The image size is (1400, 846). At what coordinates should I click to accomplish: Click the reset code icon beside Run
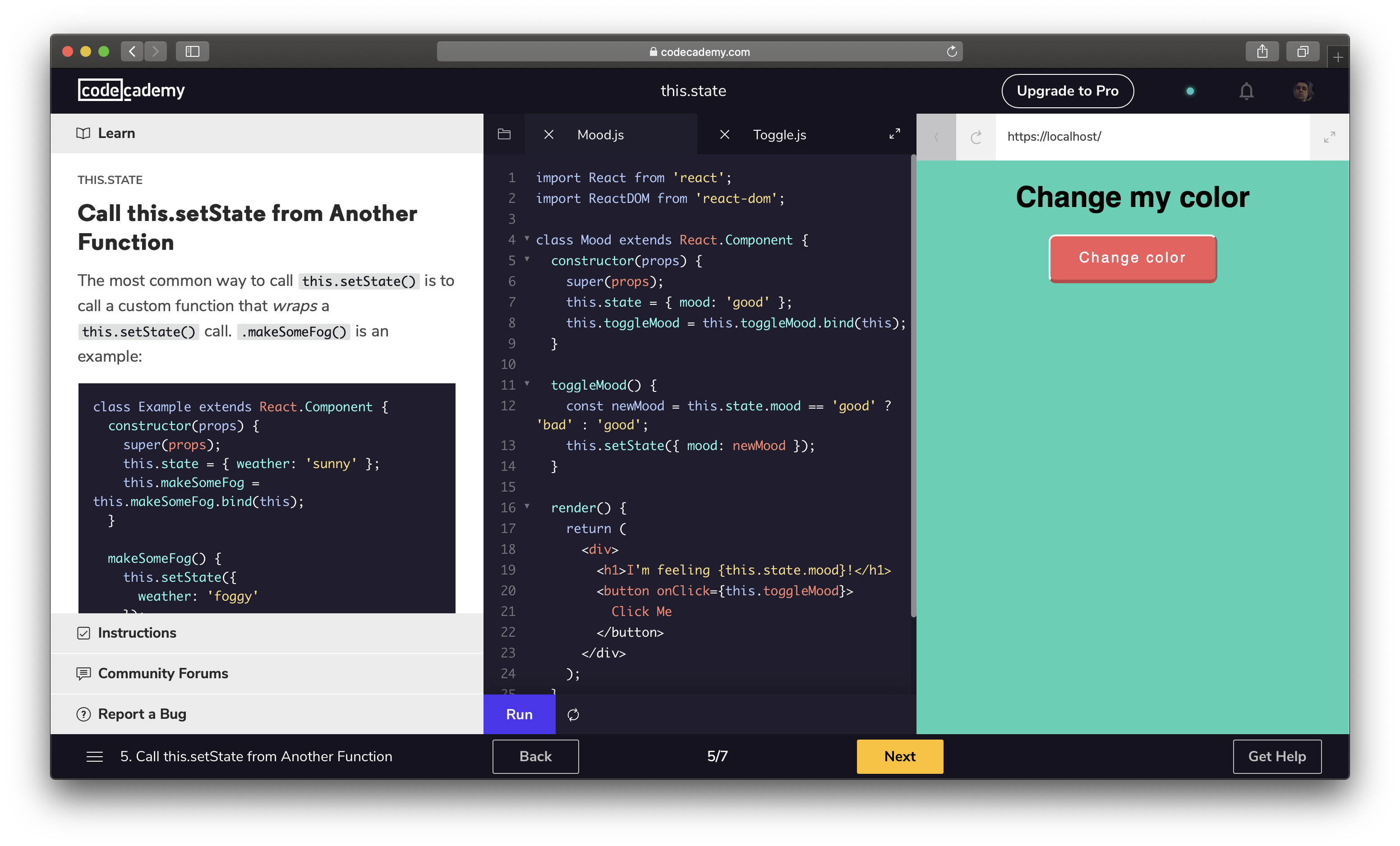573,715
